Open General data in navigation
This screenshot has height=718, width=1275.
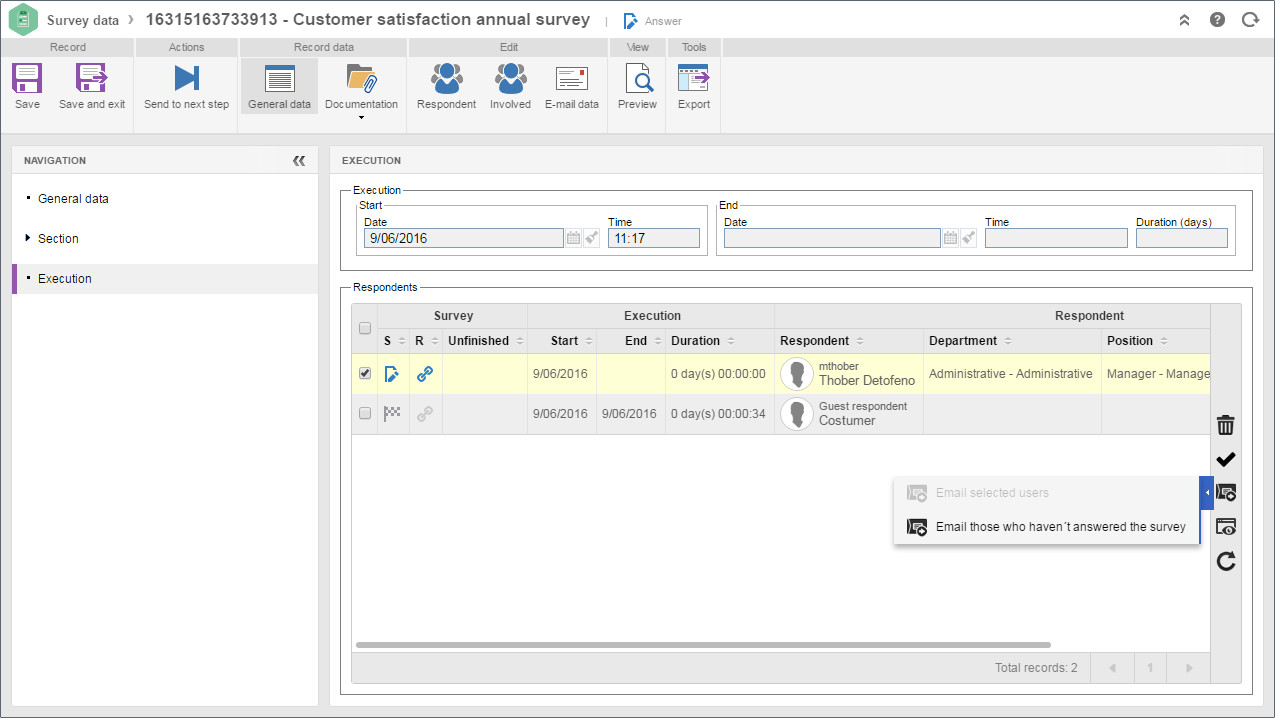tap(73, 199)
